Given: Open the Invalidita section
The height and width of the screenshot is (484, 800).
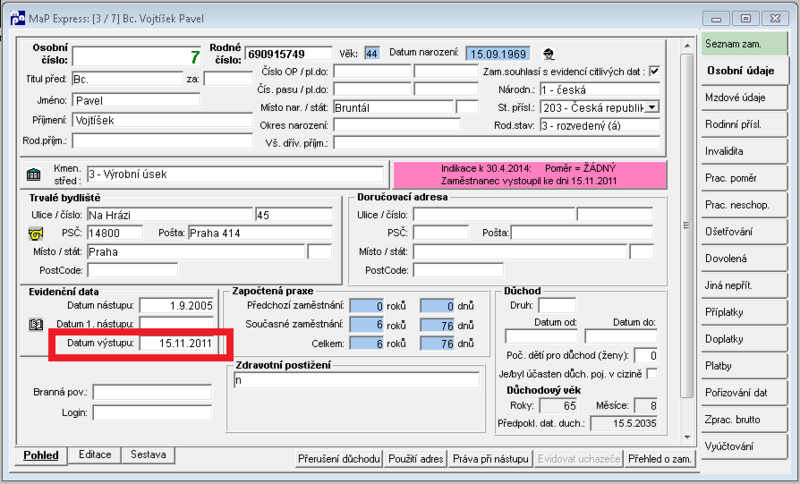Looking at the screenshot, I should tap(744, 151).
